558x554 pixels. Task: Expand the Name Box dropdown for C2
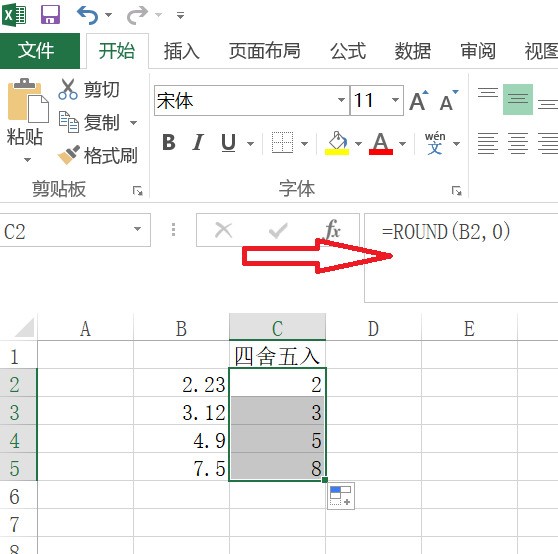point(137,229)
